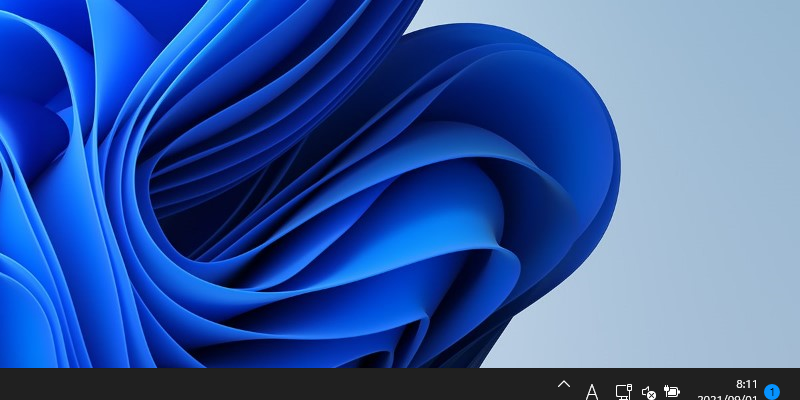Open the battery charging status icon
800x400 pixels.
pyautogui.click(x=672, y=392)
